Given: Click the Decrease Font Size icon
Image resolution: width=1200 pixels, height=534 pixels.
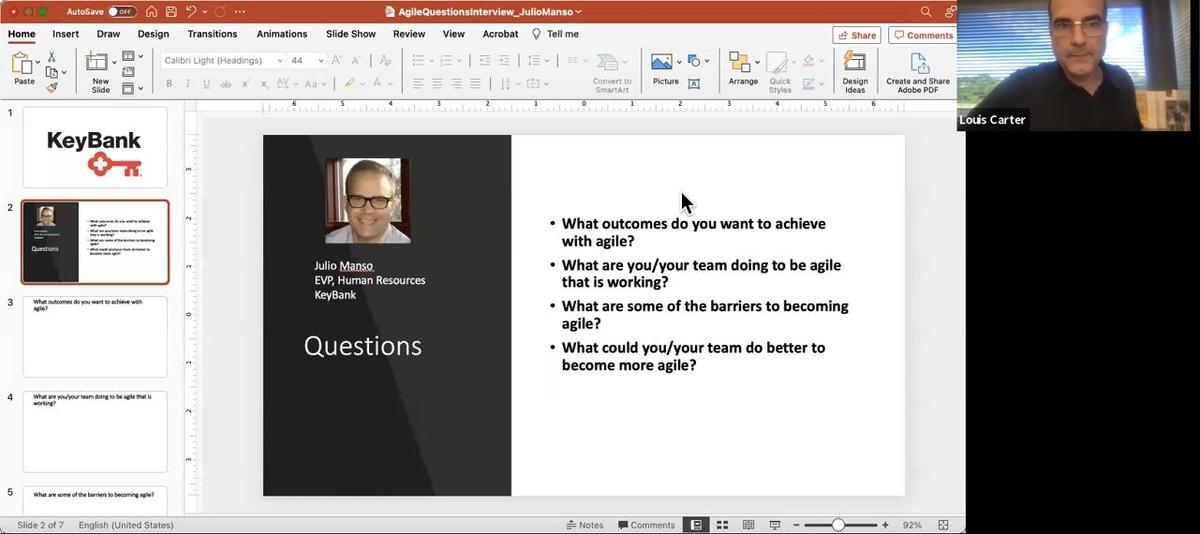Looking at the screenshot, I should click(x=357, y=60).
